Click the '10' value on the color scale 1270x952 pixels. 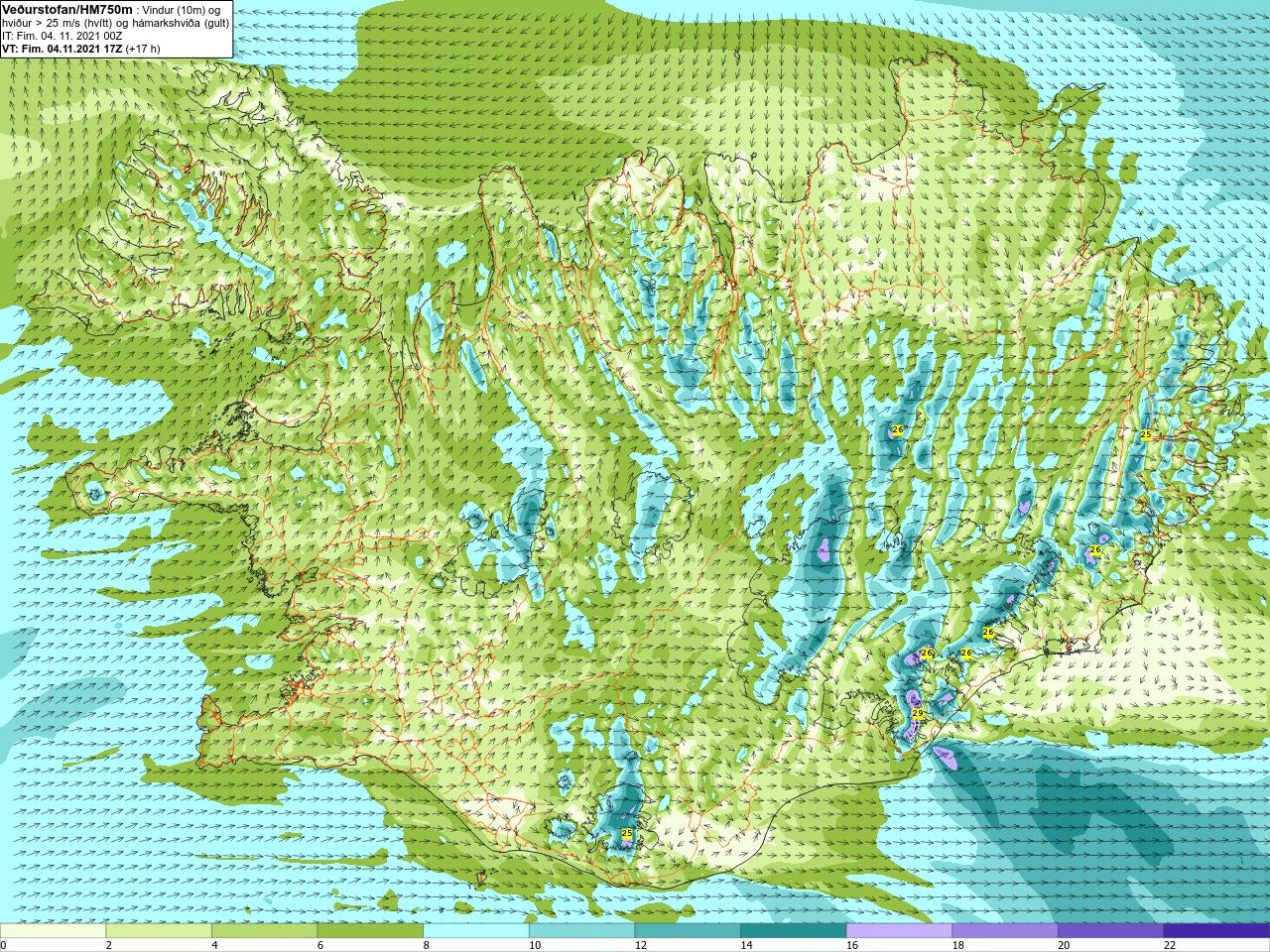point(535,945)
